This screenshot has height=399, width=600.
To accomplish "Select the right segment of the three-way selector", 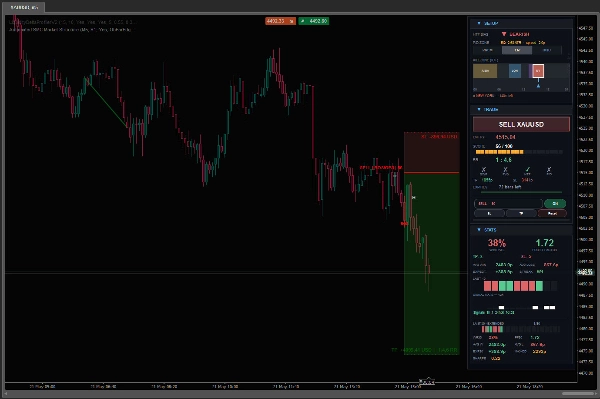I will 547,50.
